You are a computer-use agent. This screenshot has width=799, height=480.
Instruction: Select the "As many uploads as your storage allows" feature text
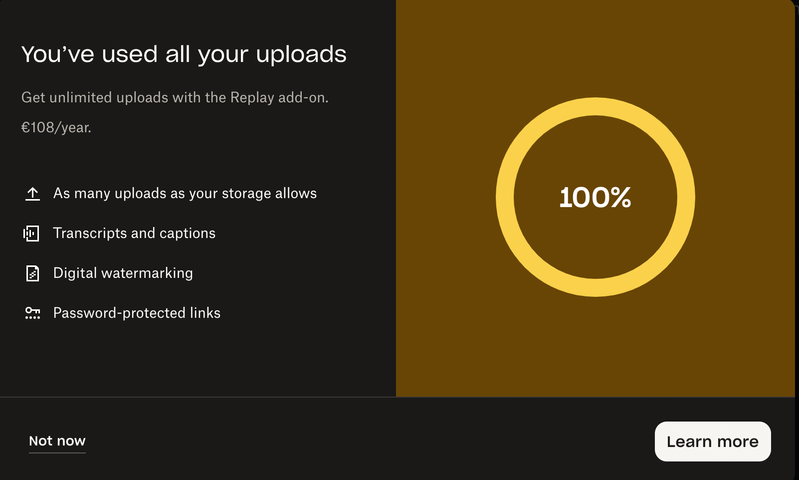(x=184, y=193)
